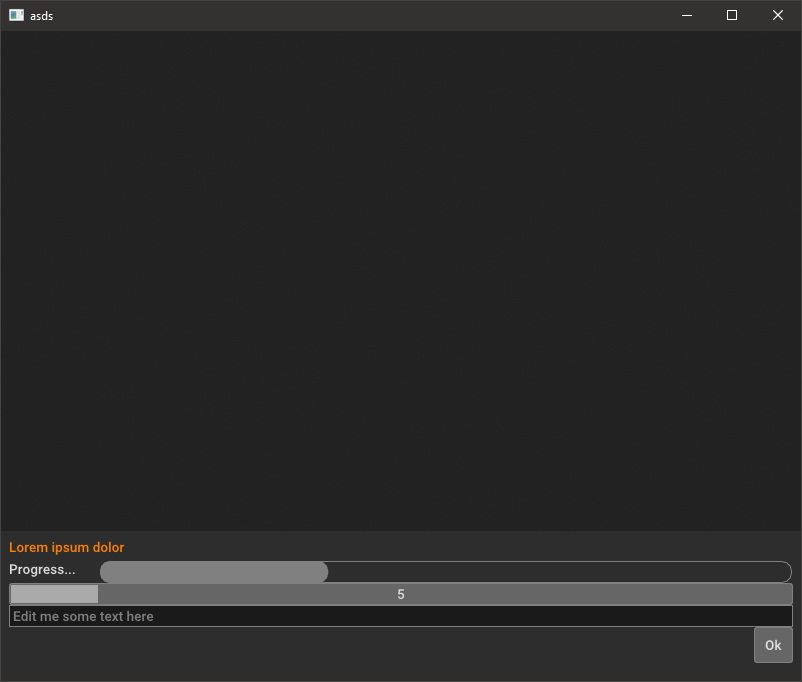Click the horizontal scrollbar thumb next to Progress
The height and width of the screenshot is (682, 802).
point(213,571)
